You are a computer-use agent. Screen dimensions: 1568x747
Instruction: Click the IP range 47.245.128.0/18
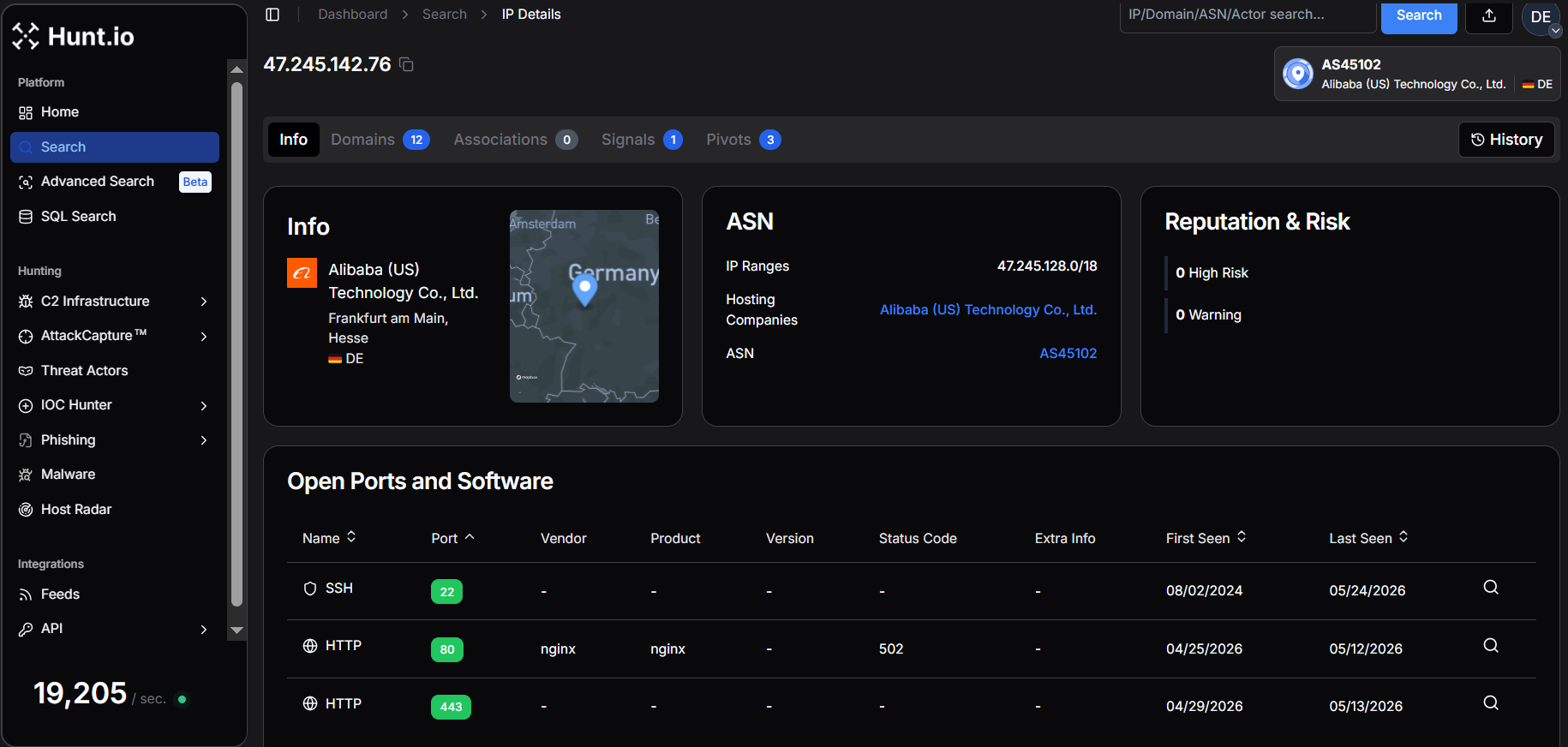(x=1047, y=266)
